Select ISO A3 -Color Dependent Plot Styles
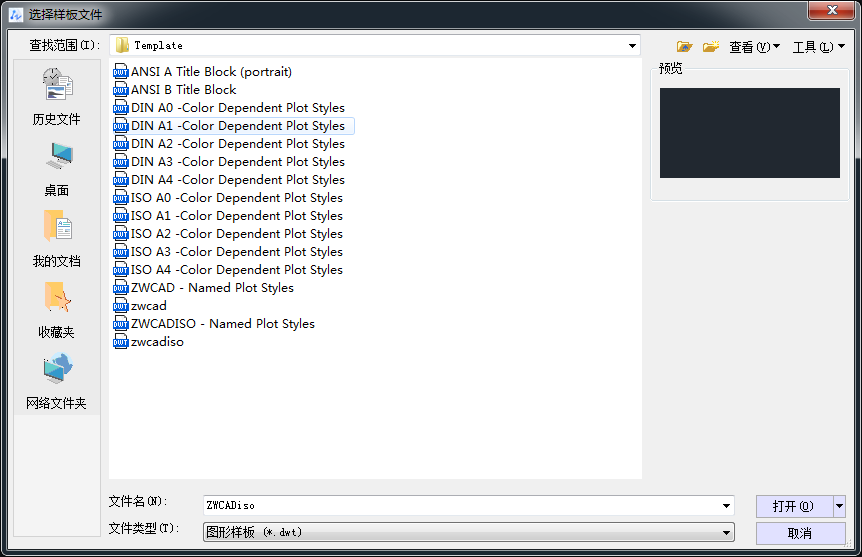Viewport: 862px width, 557px height. click(237, 252)
